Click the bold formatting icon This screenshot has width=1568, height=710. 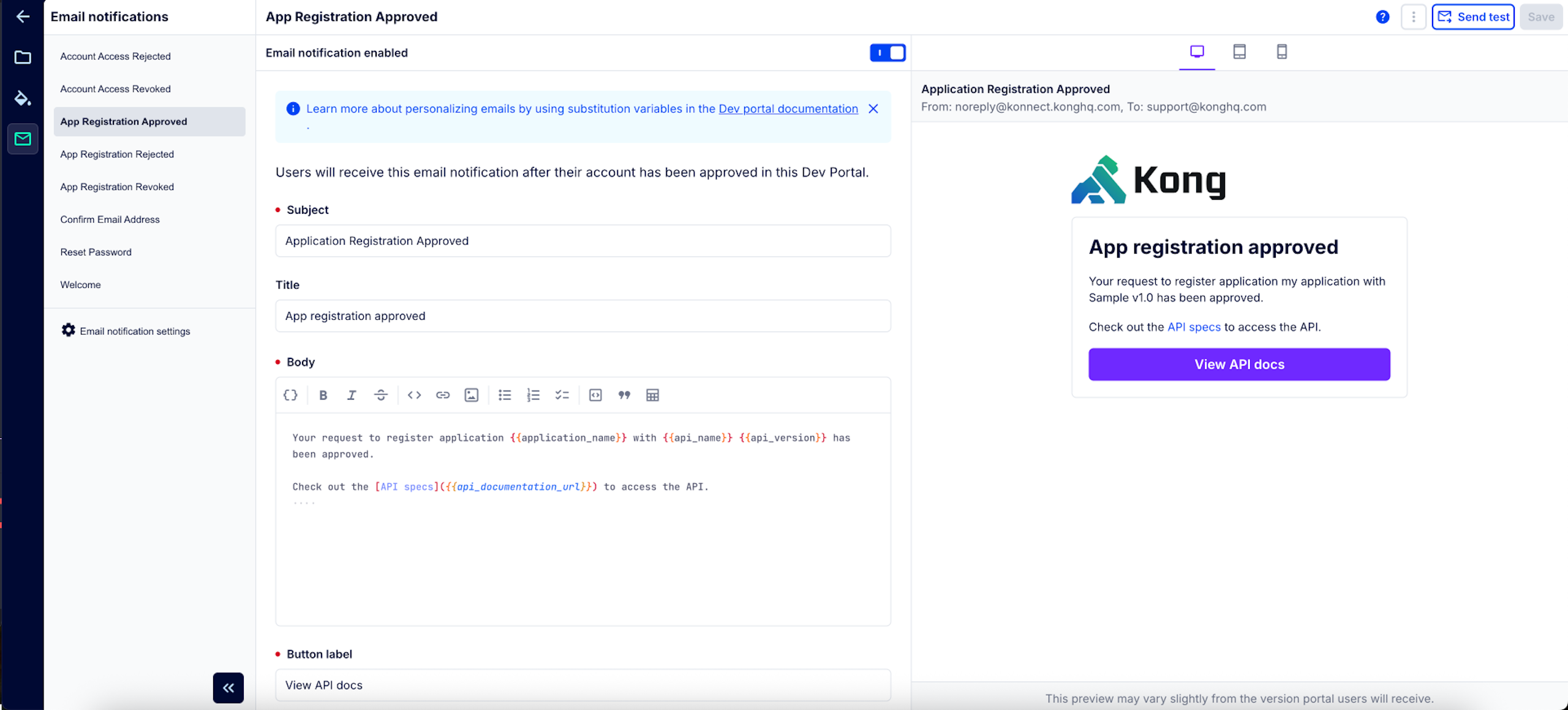pos(323,395)
